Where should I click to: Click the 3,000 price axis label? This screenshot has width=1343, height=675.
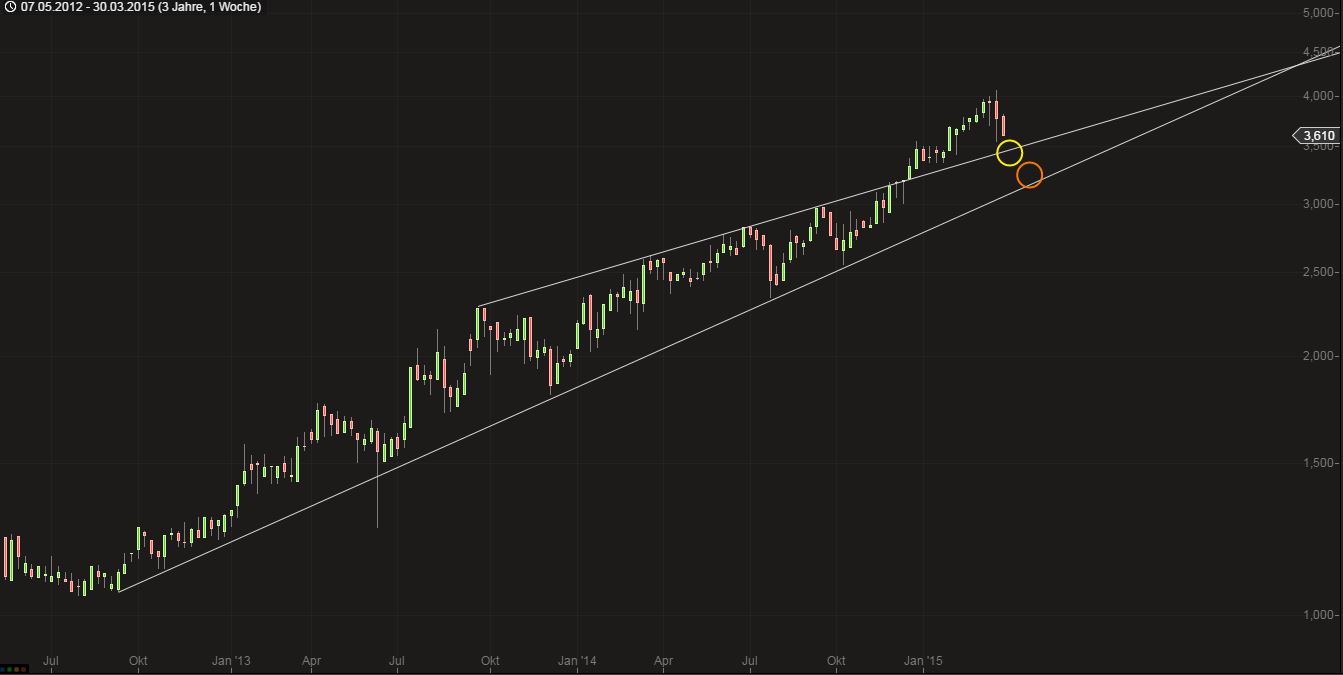tap(1318, 204)
